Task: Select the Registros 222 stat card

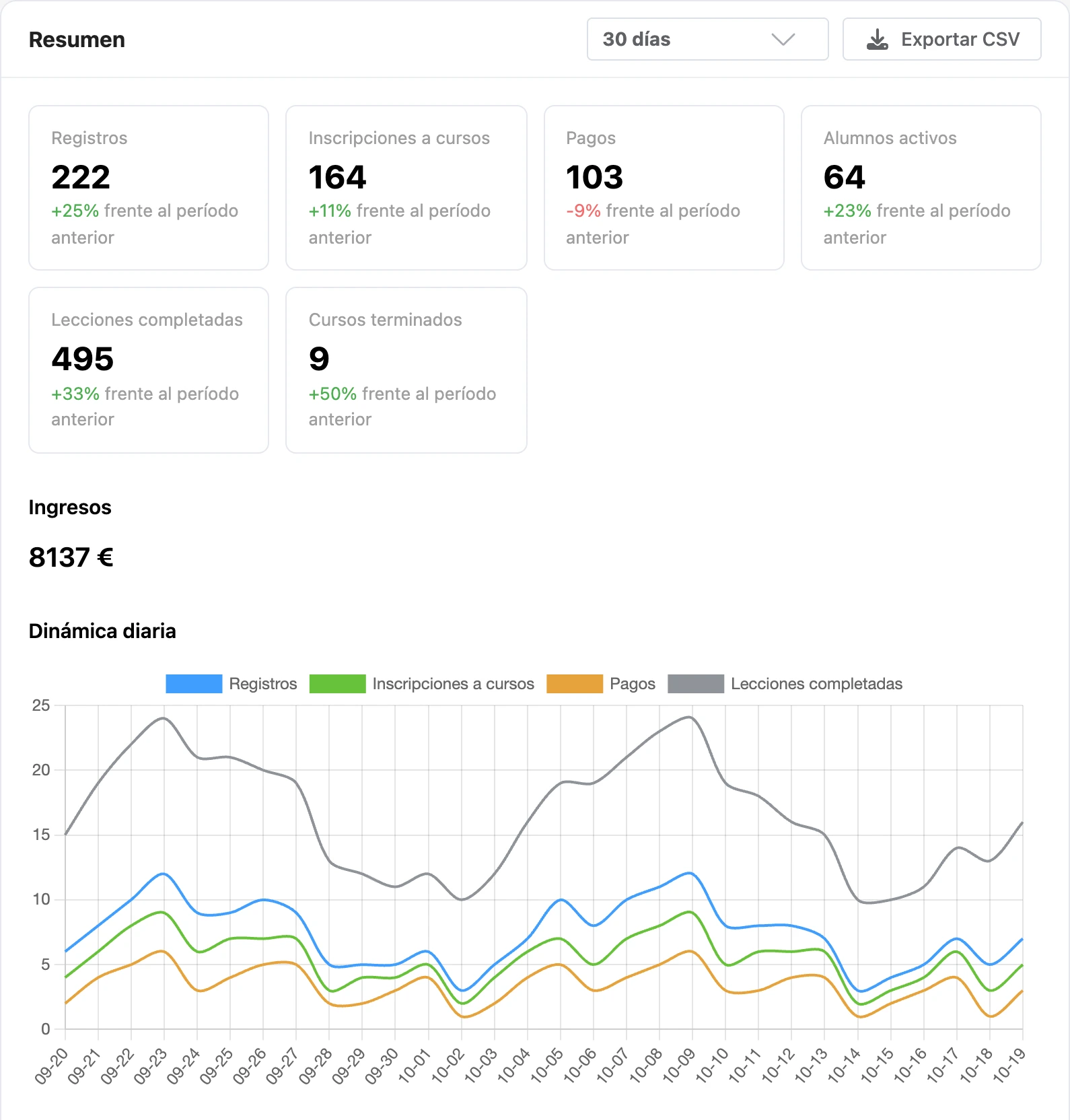Action: coord(149,188)
